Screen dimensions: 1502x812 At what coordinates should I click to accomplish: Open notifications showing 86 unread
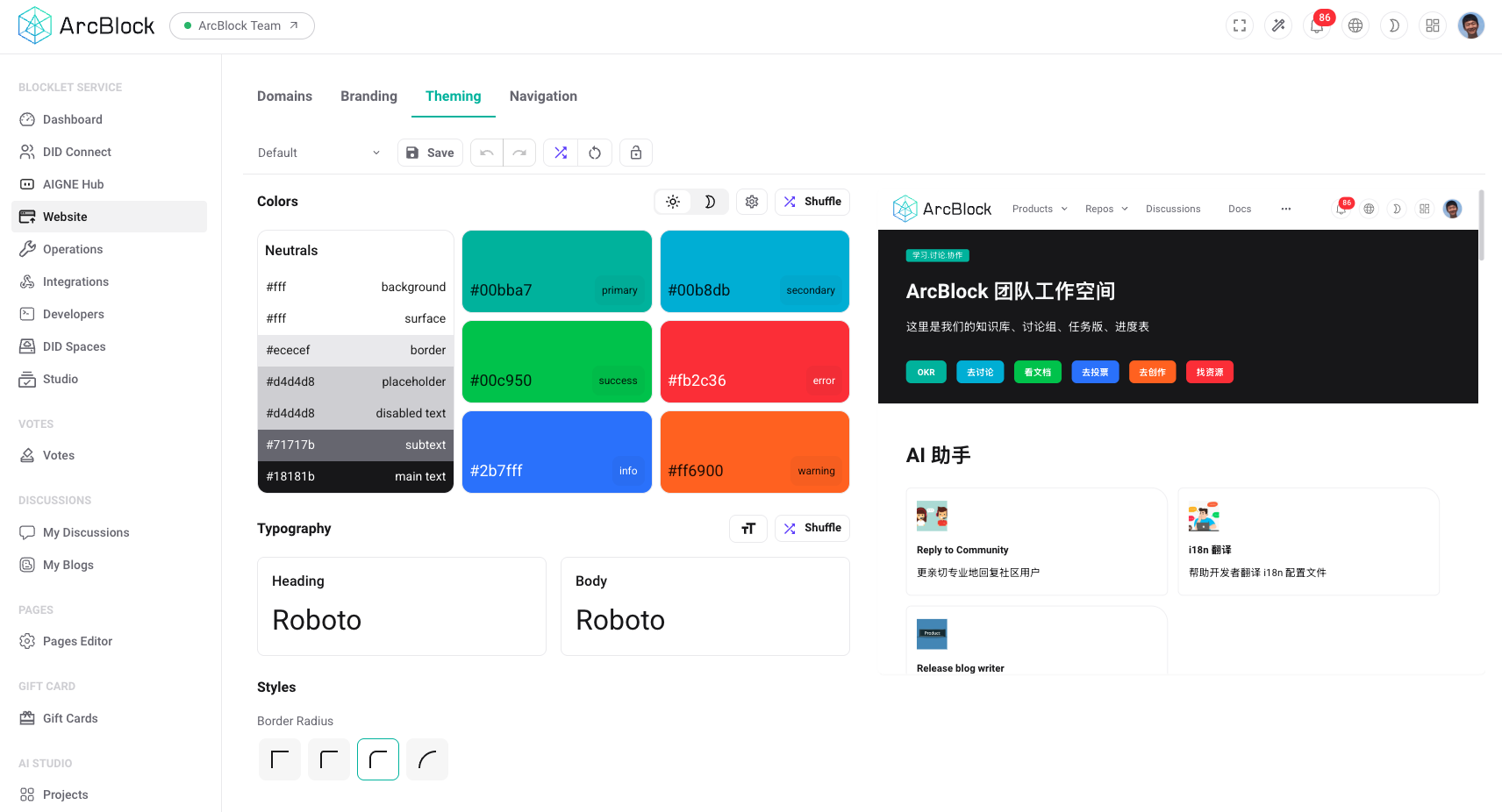(x=1317, y=25)
